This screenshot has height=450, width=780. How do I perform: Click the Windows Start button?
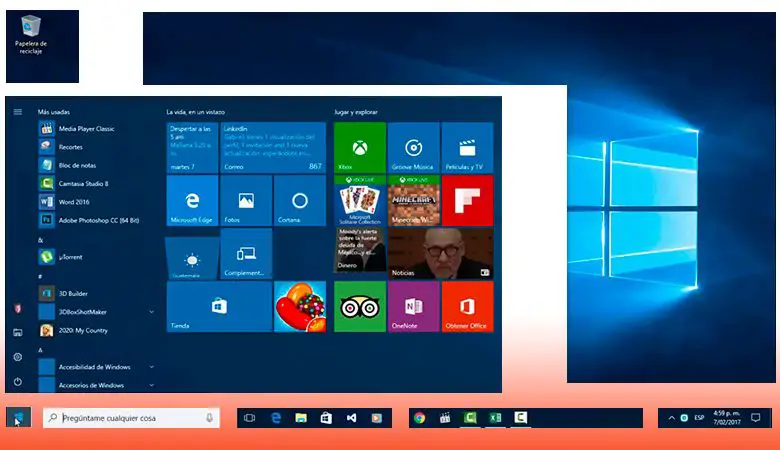(18, 417)
